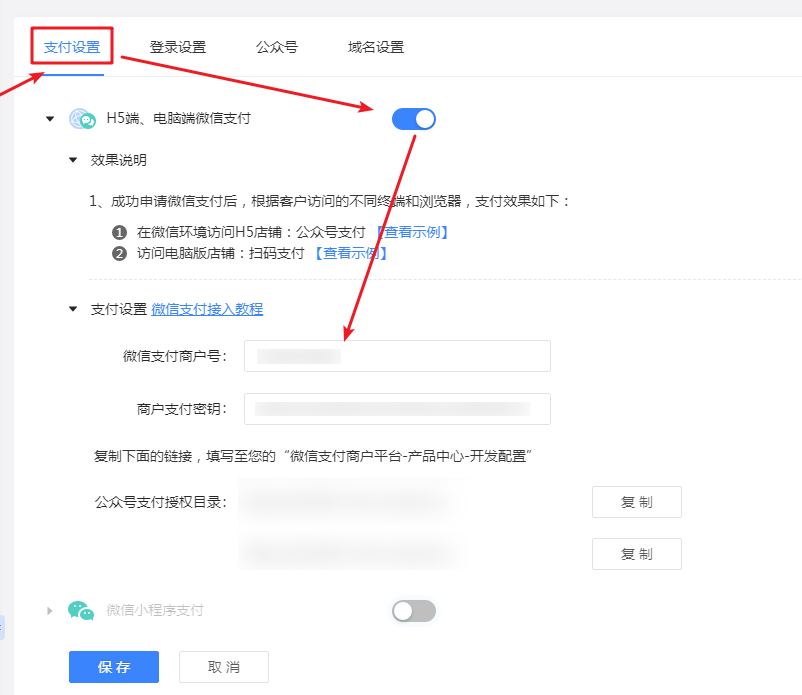Collapse the H5端、电脑端微信支付 section arrow
The height and width of the screenshot is (695, 802).
pos(50,119)
